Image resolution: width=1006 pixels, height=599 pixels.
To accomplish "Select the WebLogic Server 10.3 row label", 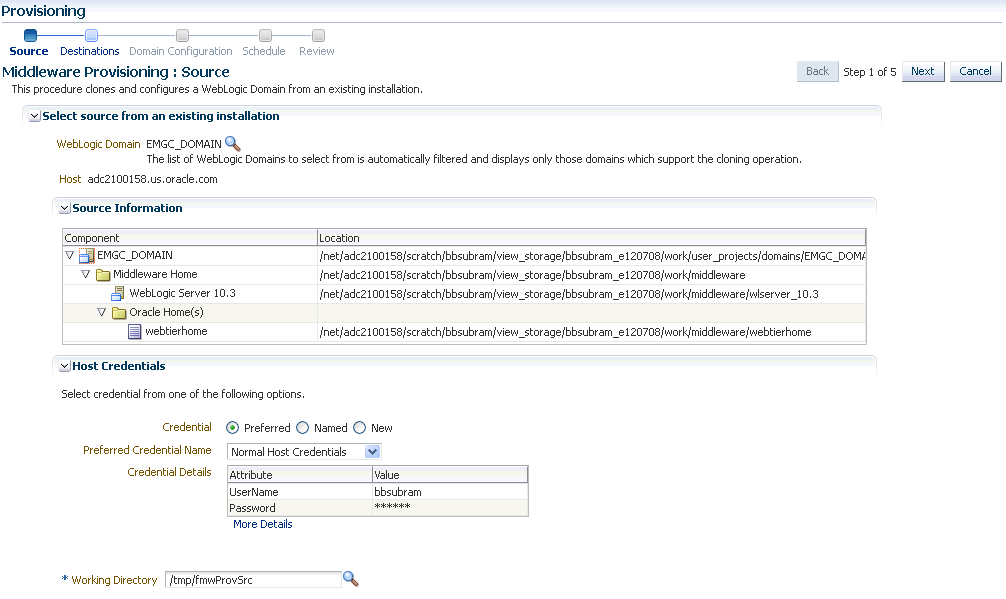I will [x=182, y=293].
